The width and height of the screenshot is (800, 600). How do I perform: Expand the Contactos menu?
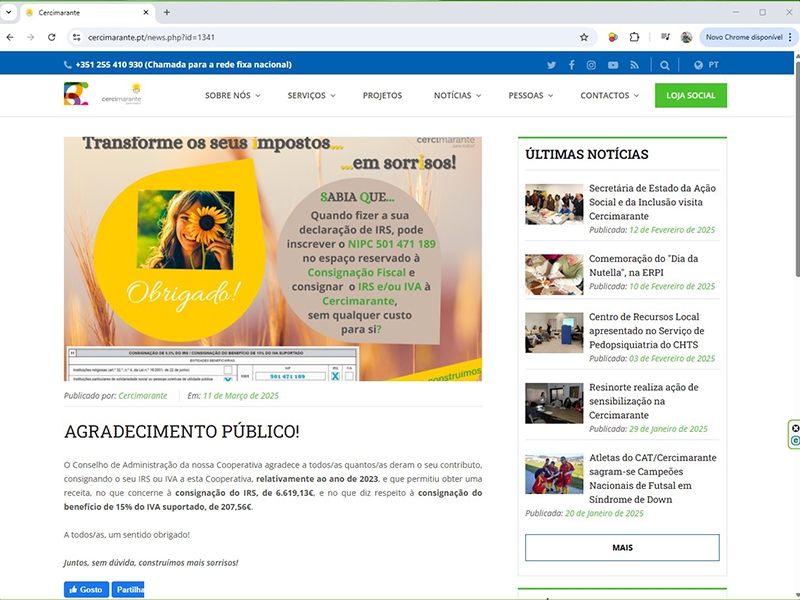[x=609, y=95]
